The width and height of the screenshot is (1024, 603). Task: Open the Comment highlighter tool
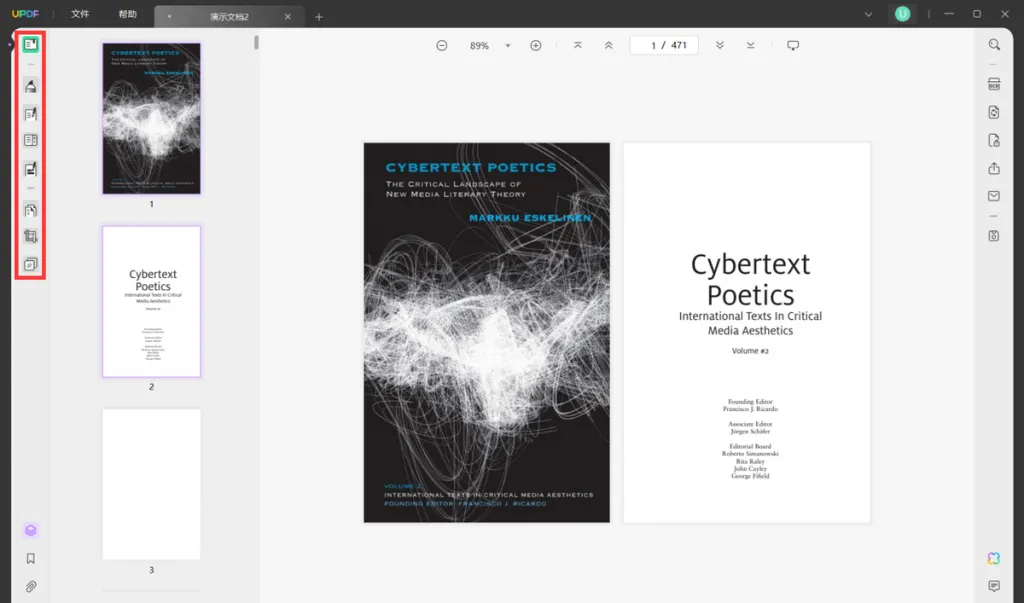click(30, 86)
